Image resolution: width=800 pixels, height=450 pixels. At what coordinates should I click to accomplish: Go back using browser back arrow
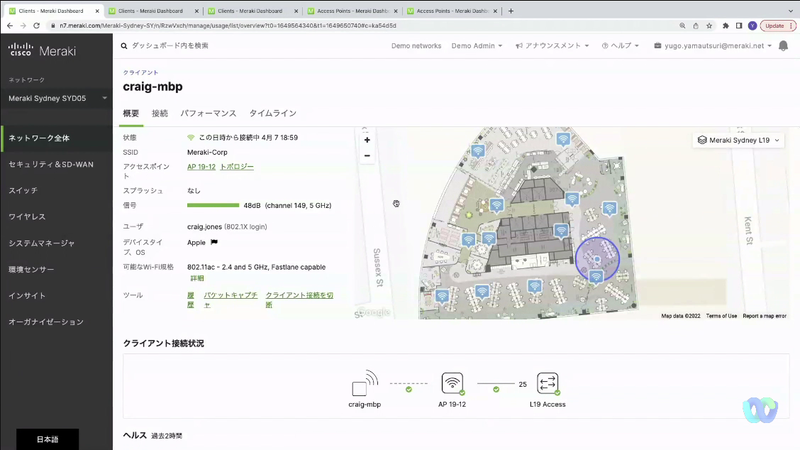click(x=10, y=26)
